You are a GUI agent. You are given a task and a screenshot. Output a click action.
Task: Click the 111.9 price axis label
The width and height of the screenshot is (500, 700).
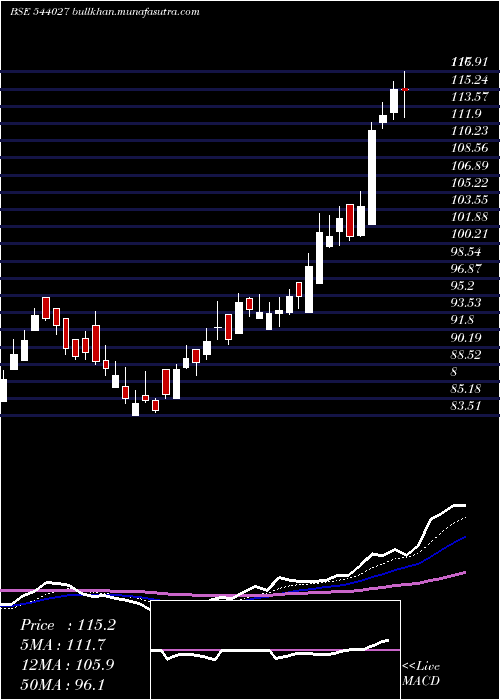(x=466, y=114)
